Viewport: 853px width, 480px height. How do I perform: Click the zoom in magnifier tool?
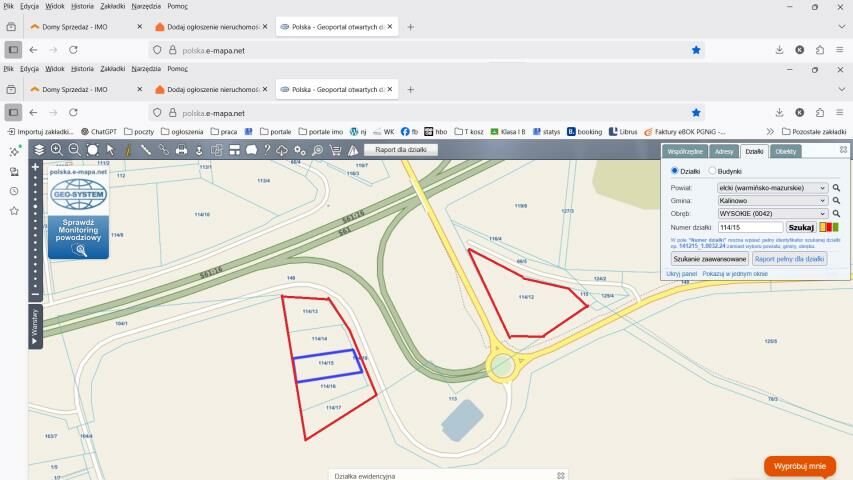[56, 150]
